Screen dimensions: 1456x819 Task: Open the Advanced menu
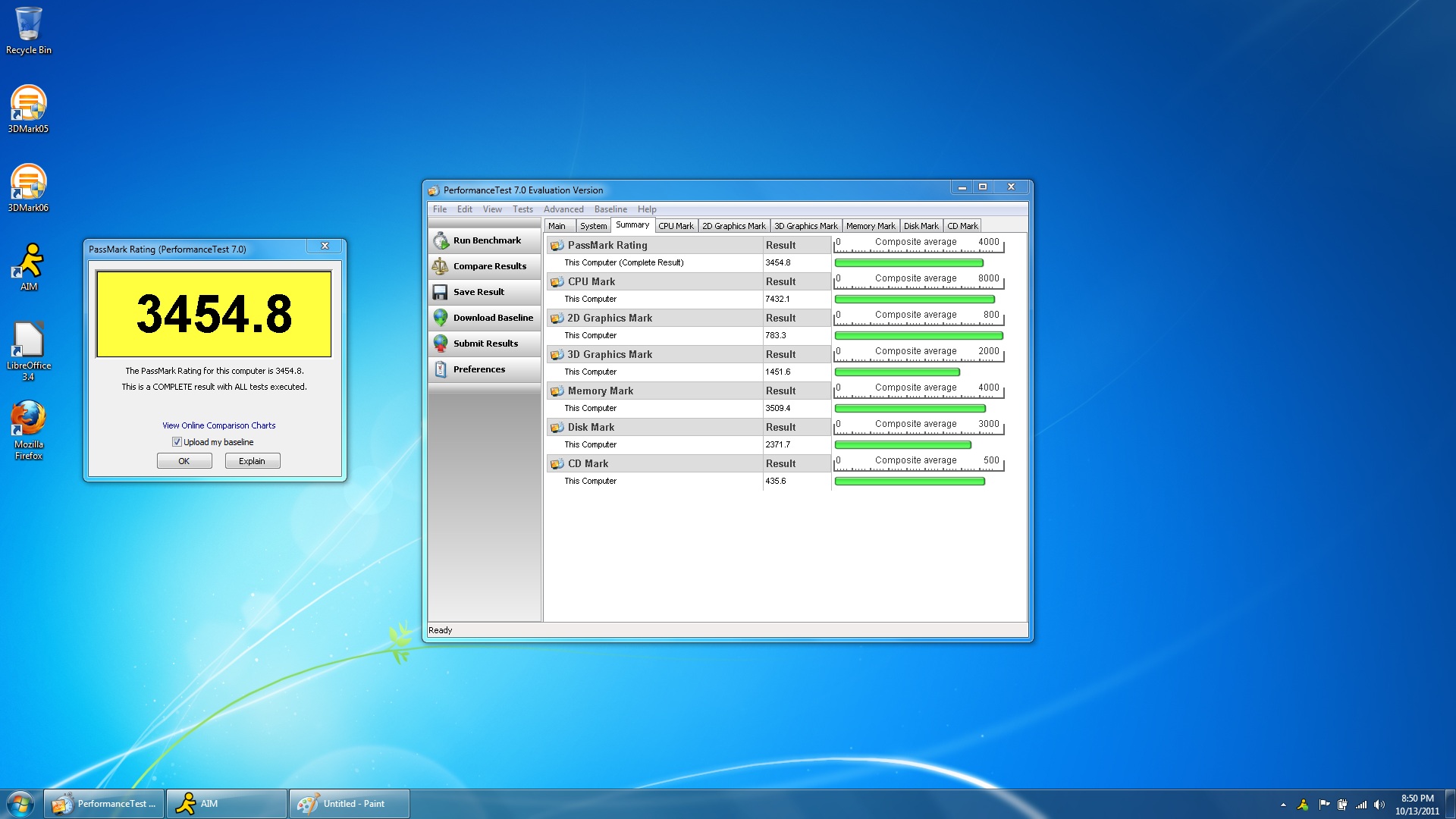[563, 209]
